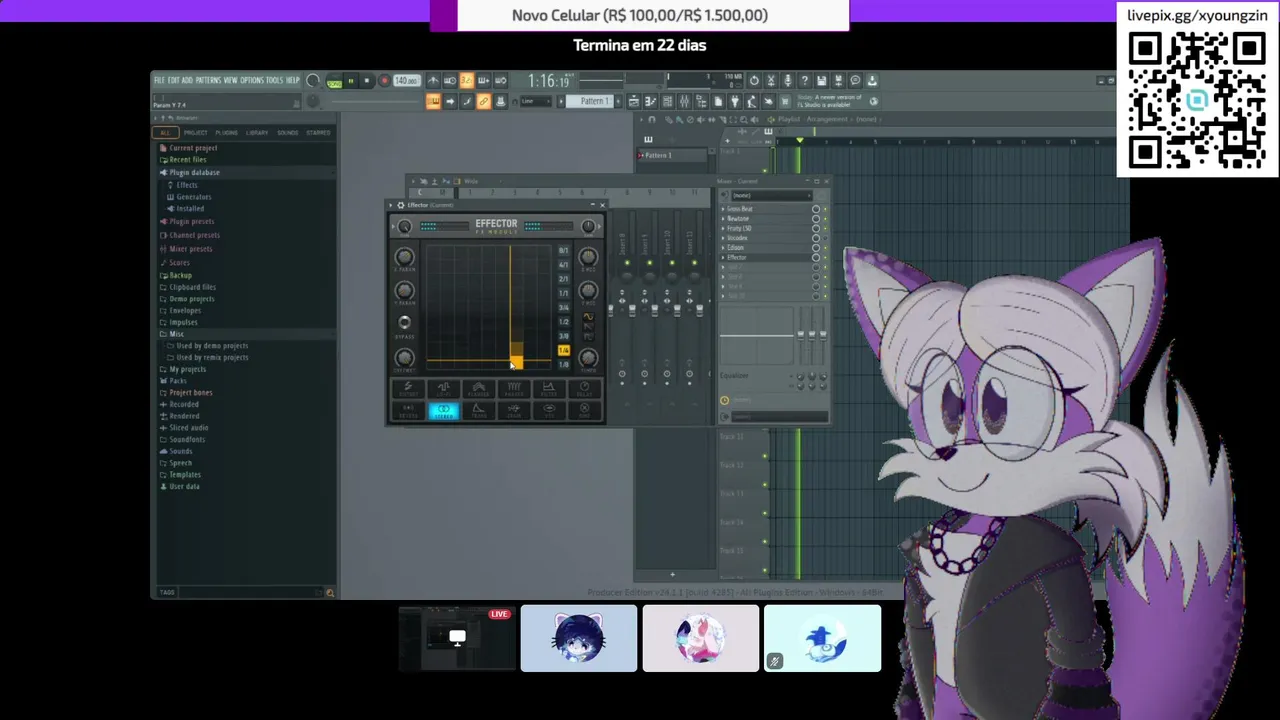
Task: Click the save project floppy icon
Action: pos(821,79)
